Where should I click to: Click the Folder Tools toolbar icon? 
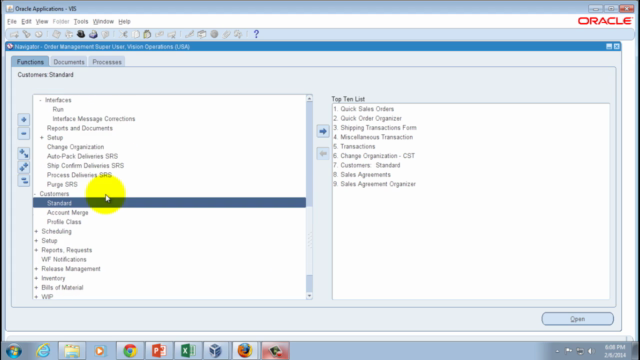click(x=238, y=34)
